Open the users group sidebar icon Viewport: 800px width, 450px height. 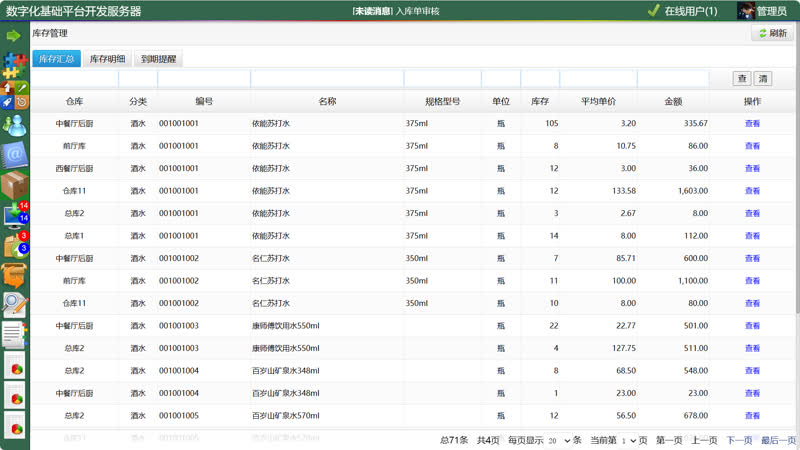14,125
